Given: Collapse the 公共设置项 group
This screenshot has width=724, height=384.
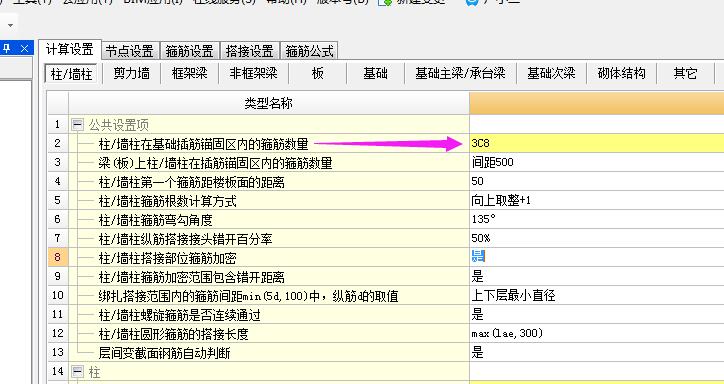Looking at the screenshot, I should (x=77, y=125).
